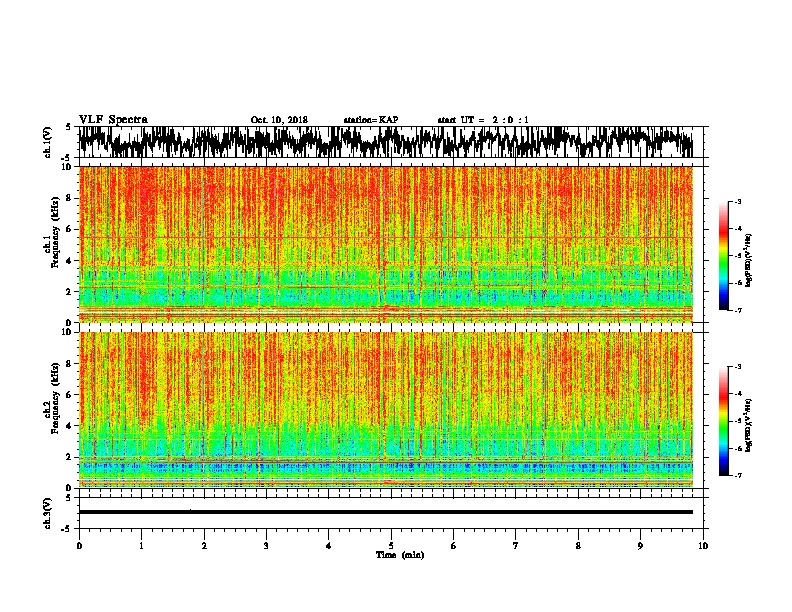792x612 pixels.
Task: Click time axis tick label '5'
Action: point(391,546)
